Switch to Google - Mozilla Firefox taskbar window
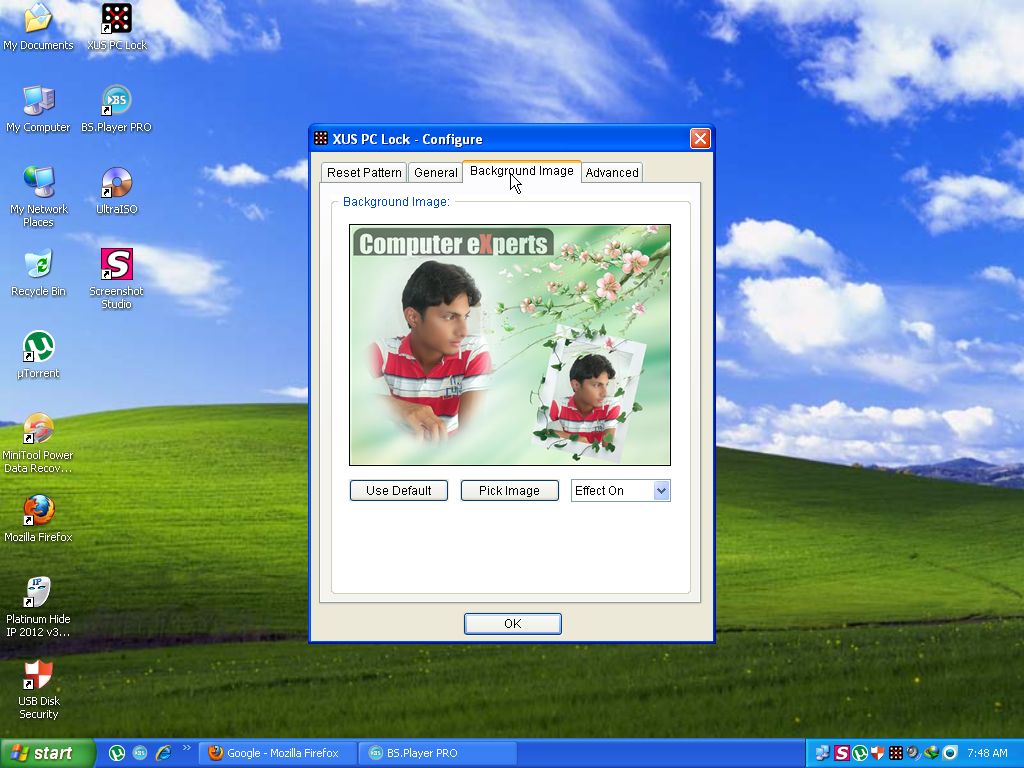 click(277, 753)
